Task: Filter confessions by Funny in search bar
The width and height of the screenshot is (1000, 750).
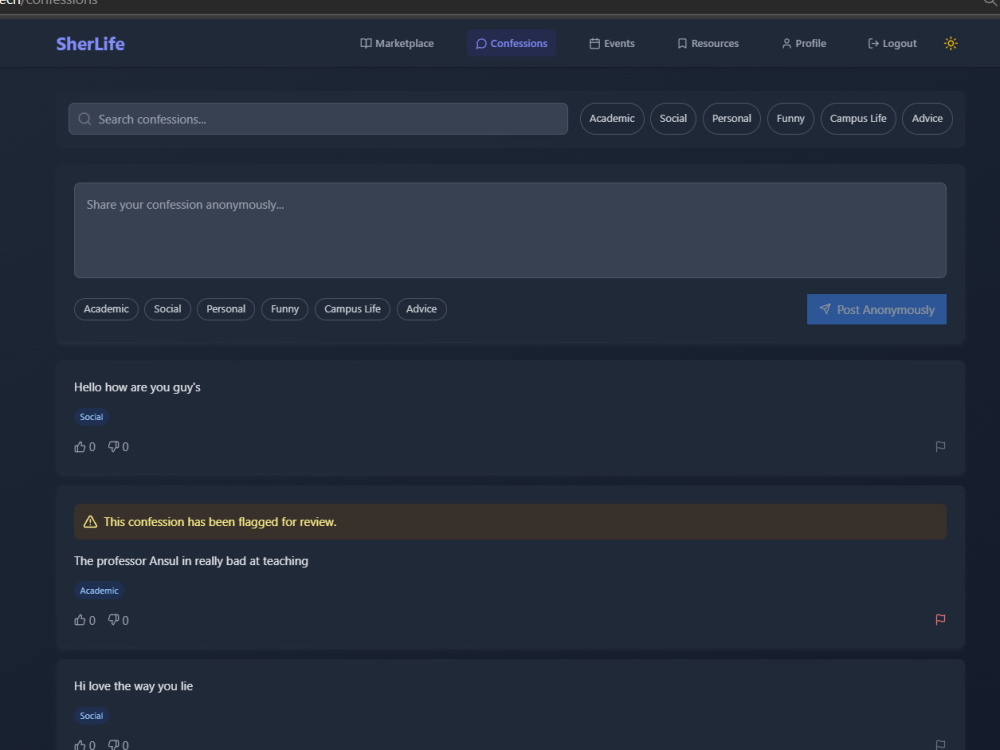Action: 790,119
